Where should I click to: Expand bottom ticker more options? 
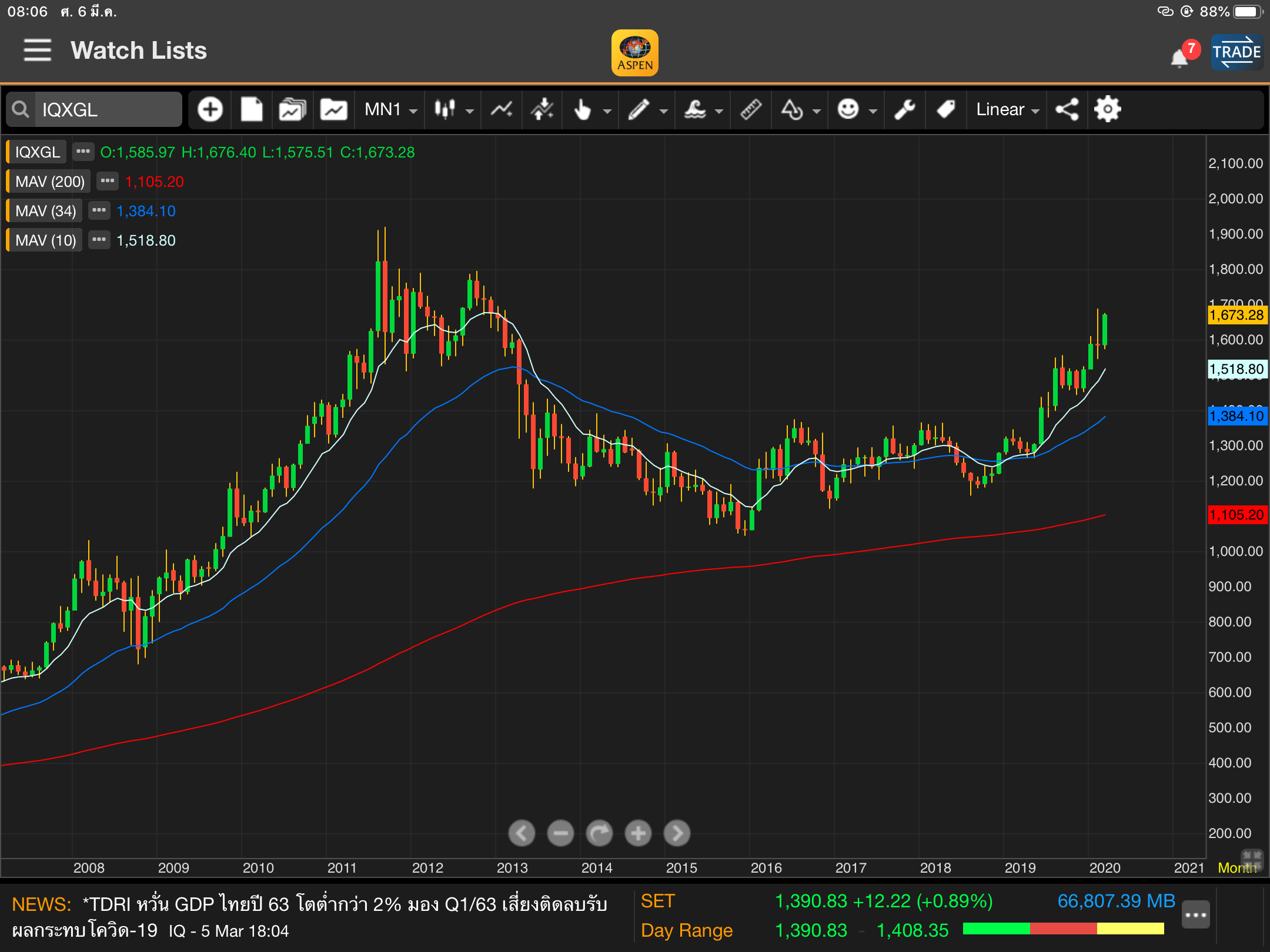pyautogui.click(x=1195, y=914)
